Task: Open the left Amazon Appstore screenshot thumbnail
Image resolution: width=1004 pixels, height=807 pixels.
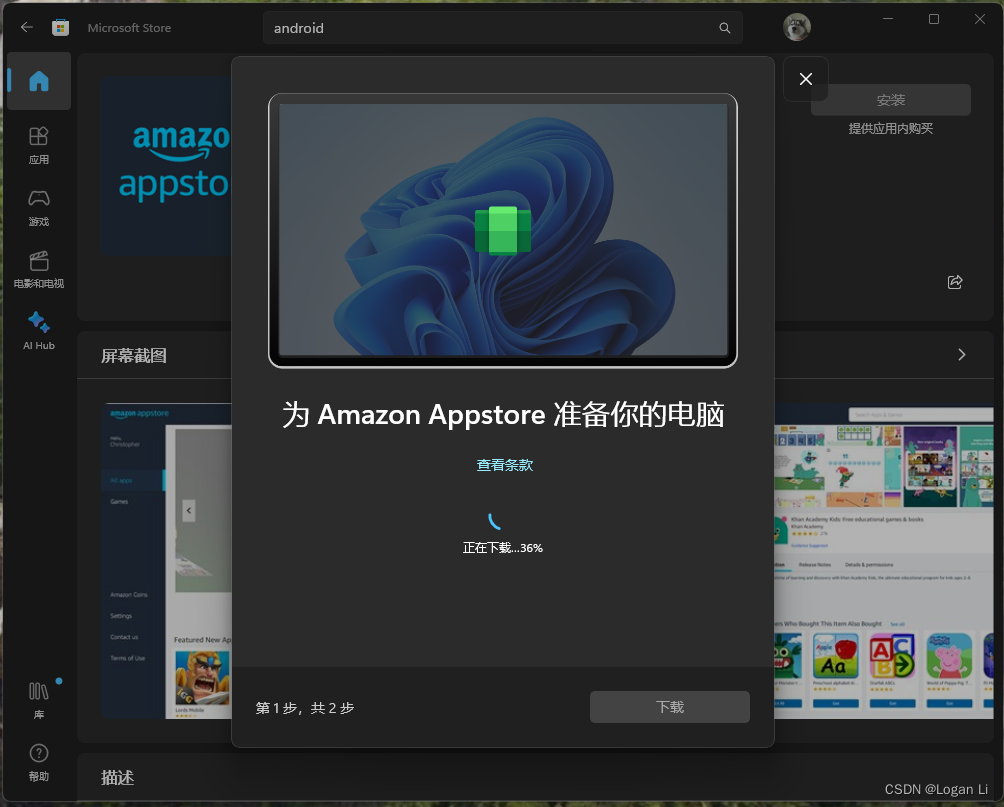Action: tap(167, 561)
